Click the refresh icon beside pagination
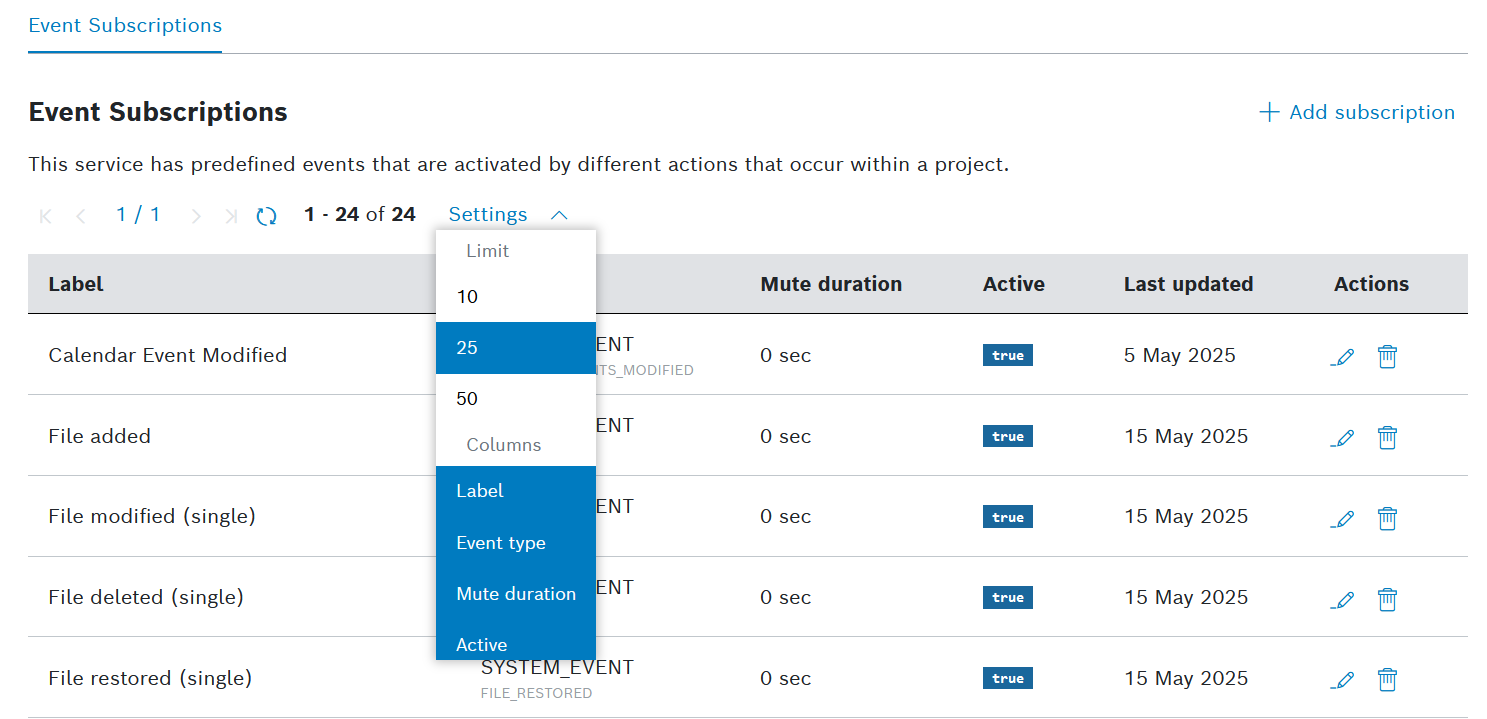Viewport: 1487px width, 719px height. pyautogui.click(x=266, y=216)
